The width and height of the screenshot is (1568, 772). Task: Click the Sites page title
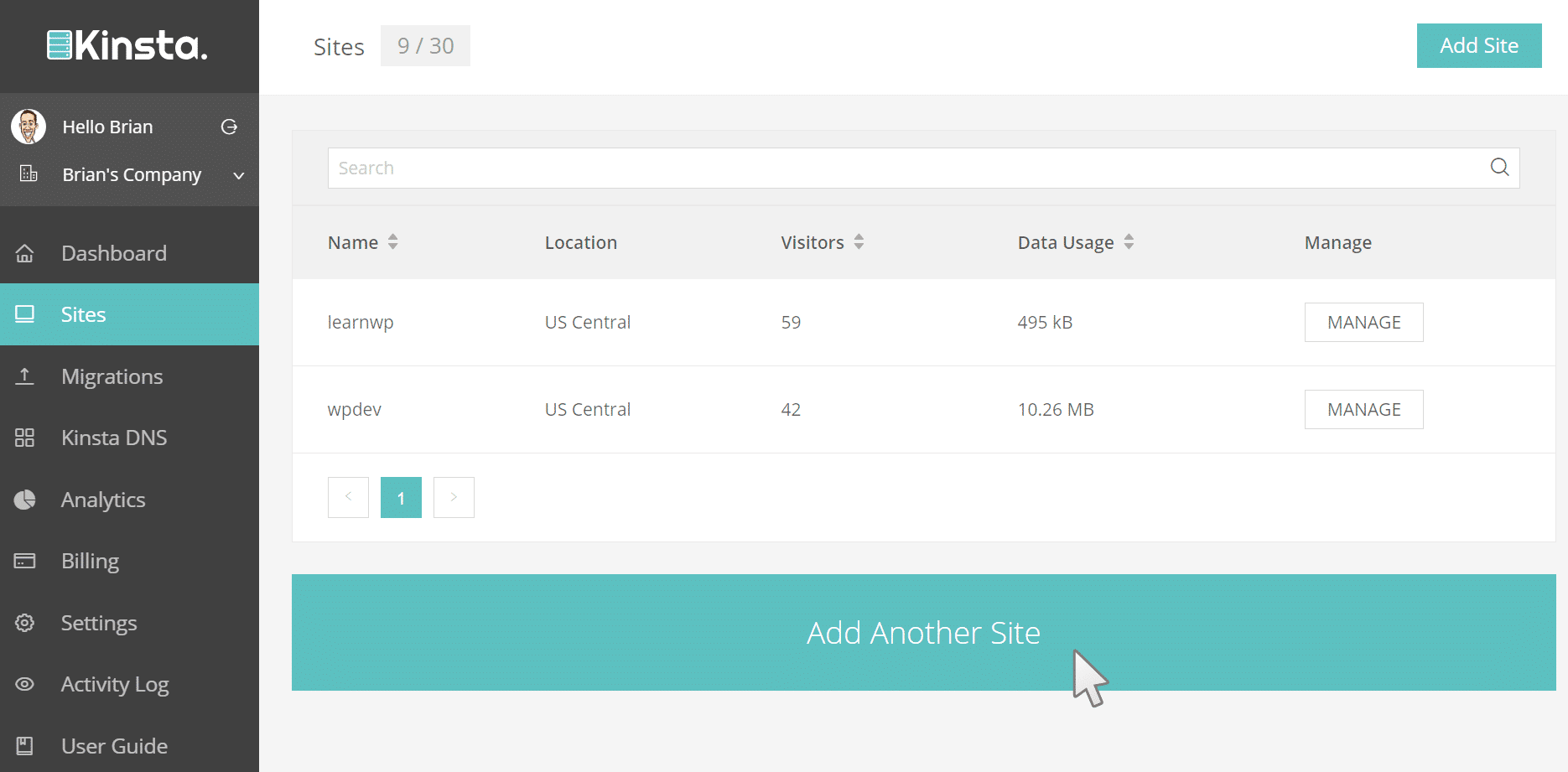339,47
